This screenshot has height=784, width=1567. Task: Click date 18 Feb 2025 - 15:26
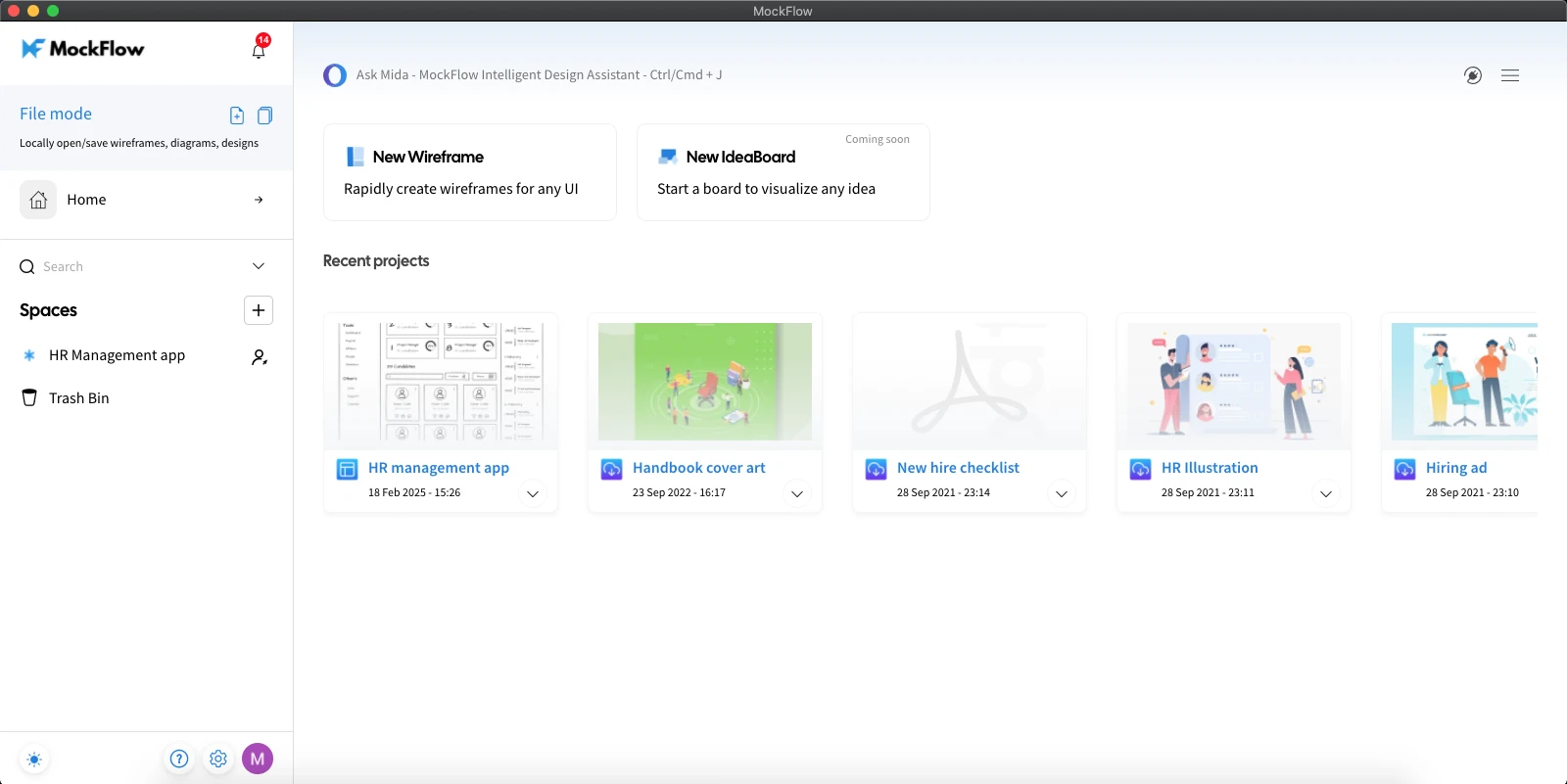pos(414,492)
